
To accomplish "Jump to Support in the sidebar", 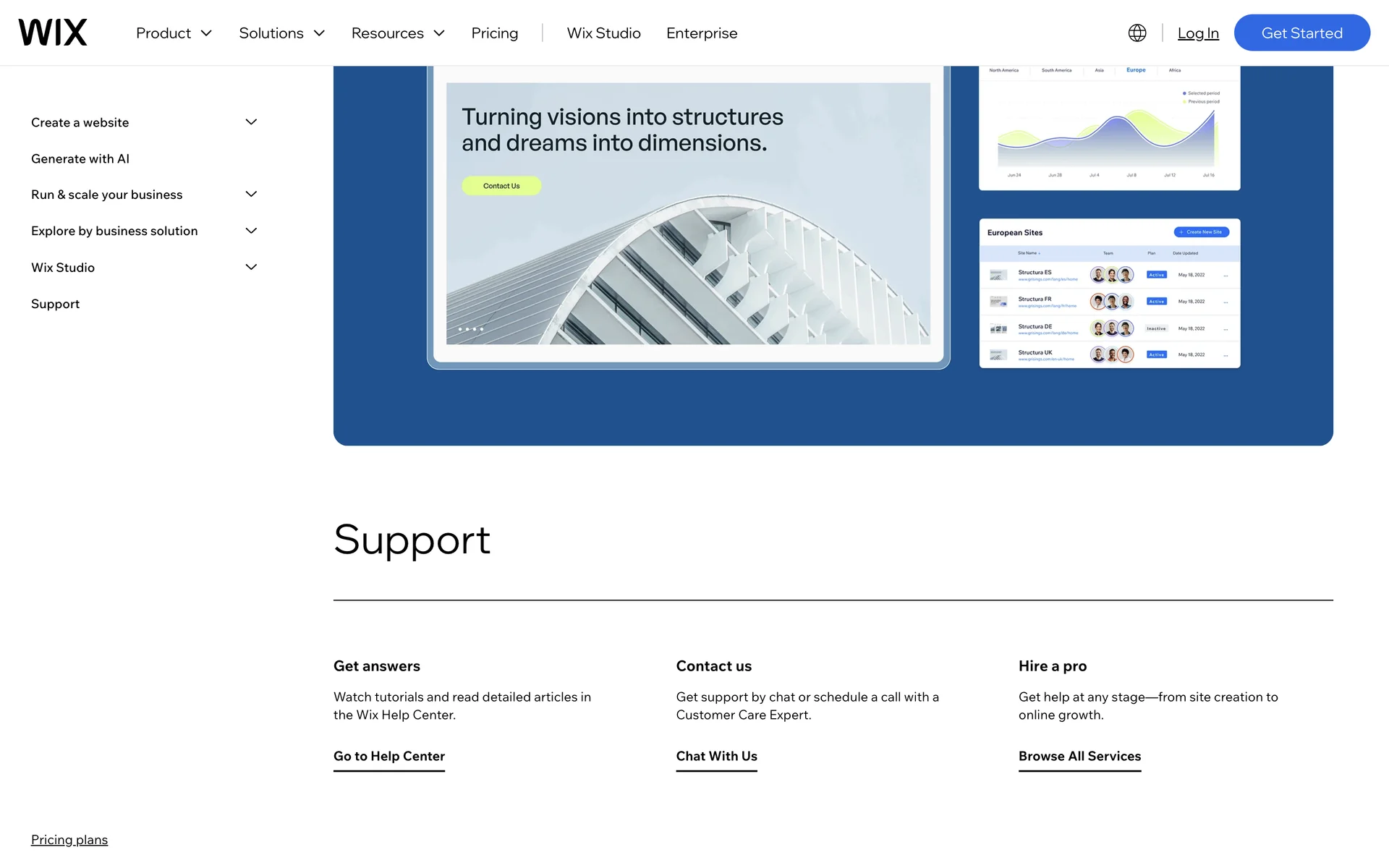I will point(55,304).
